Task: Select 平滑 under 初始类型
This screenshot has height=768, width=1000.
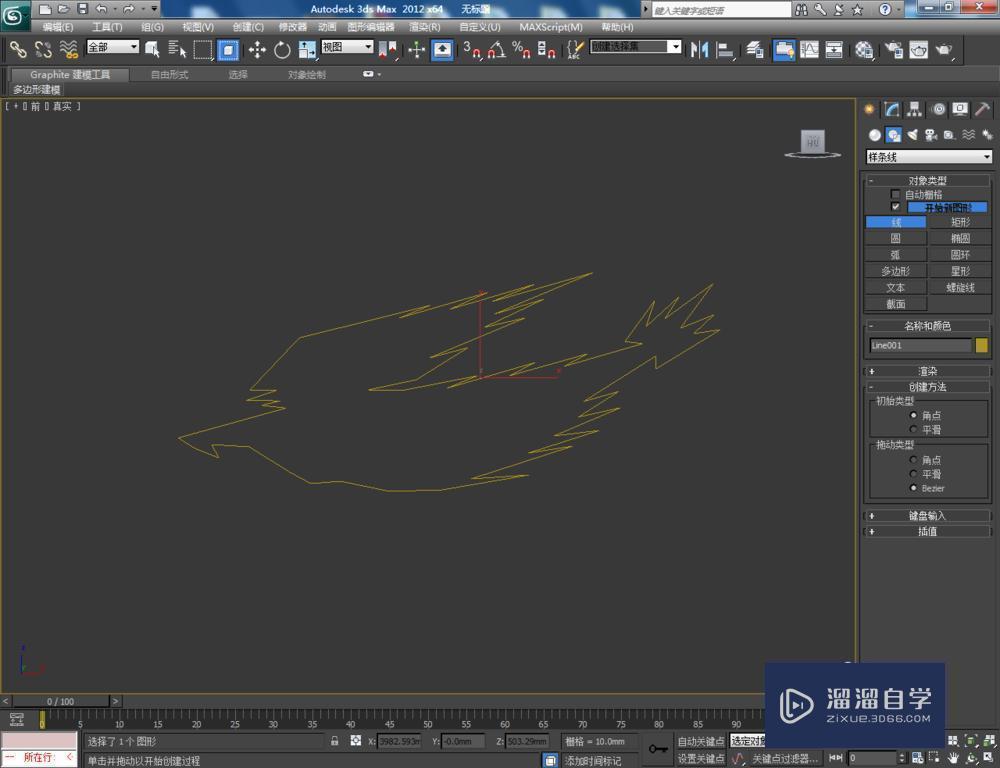Action: coord(913,429)
